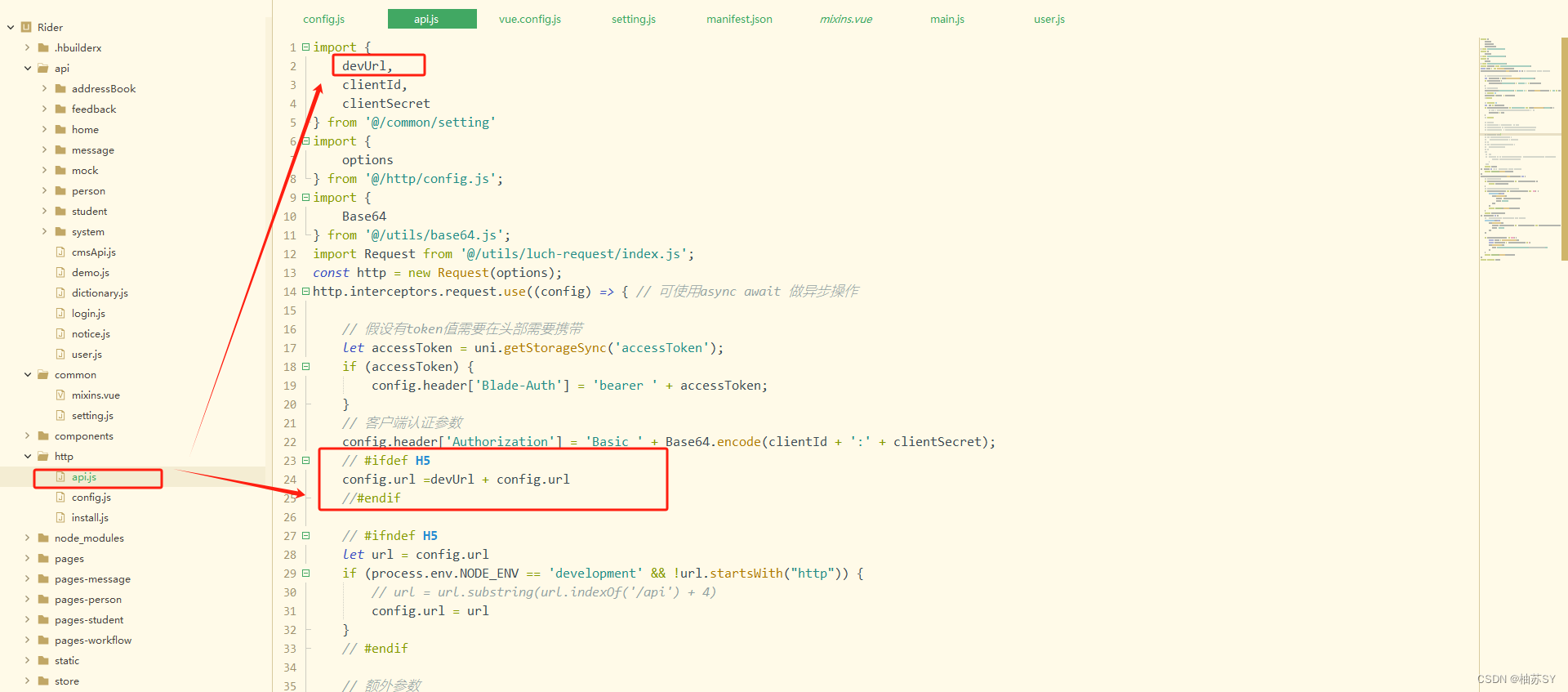Fold the import block at line 1
Image resolution: width=1568 pixels, height=692 pixels.
(x=306, y=47)
